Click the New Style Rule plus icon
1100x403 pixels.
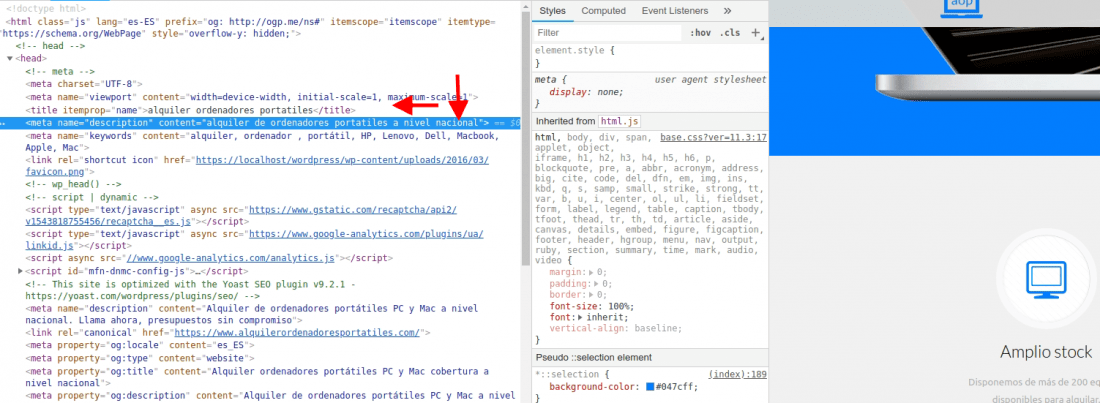click(x=756, y=33)
